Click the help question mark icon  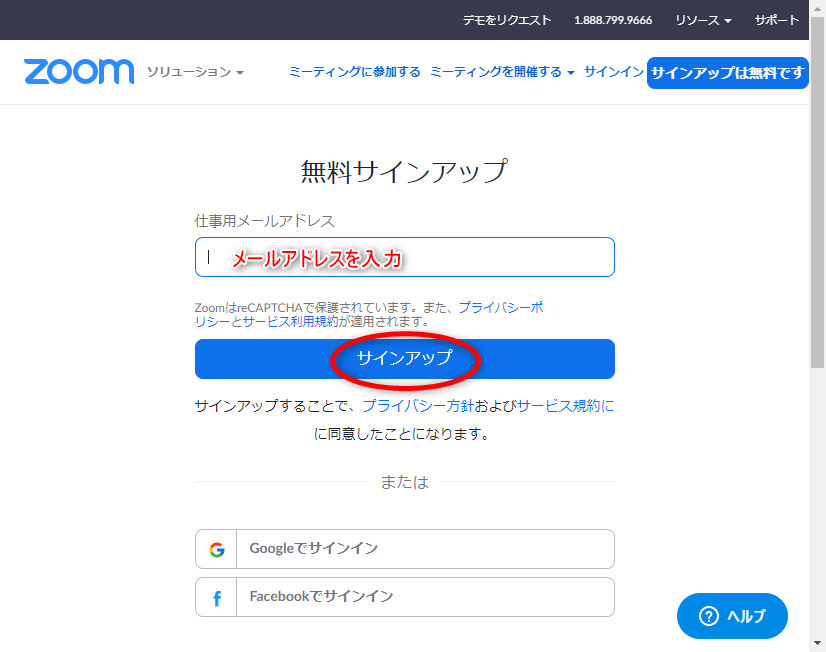point(709,616)
